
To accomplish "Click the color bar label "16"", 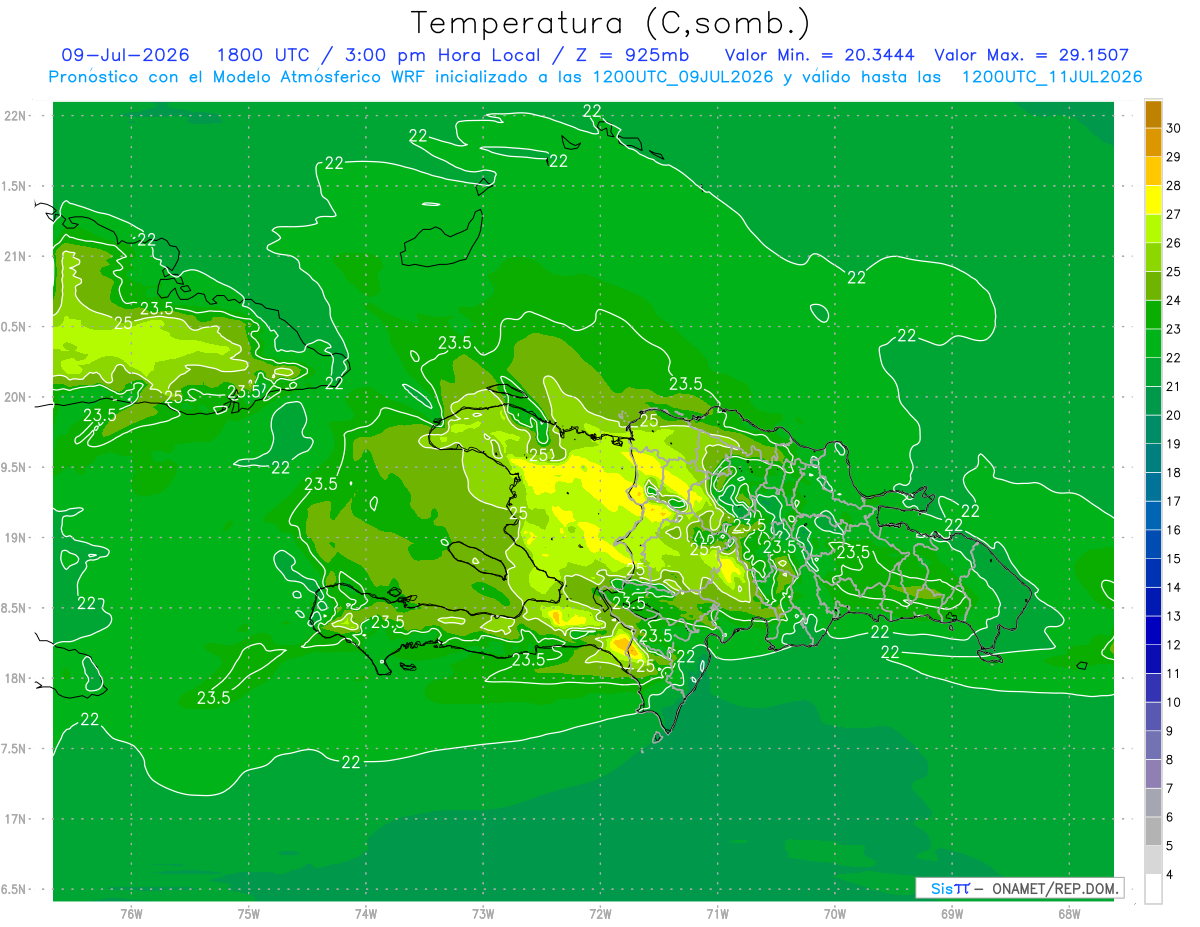I will (x=1174, y=530).
